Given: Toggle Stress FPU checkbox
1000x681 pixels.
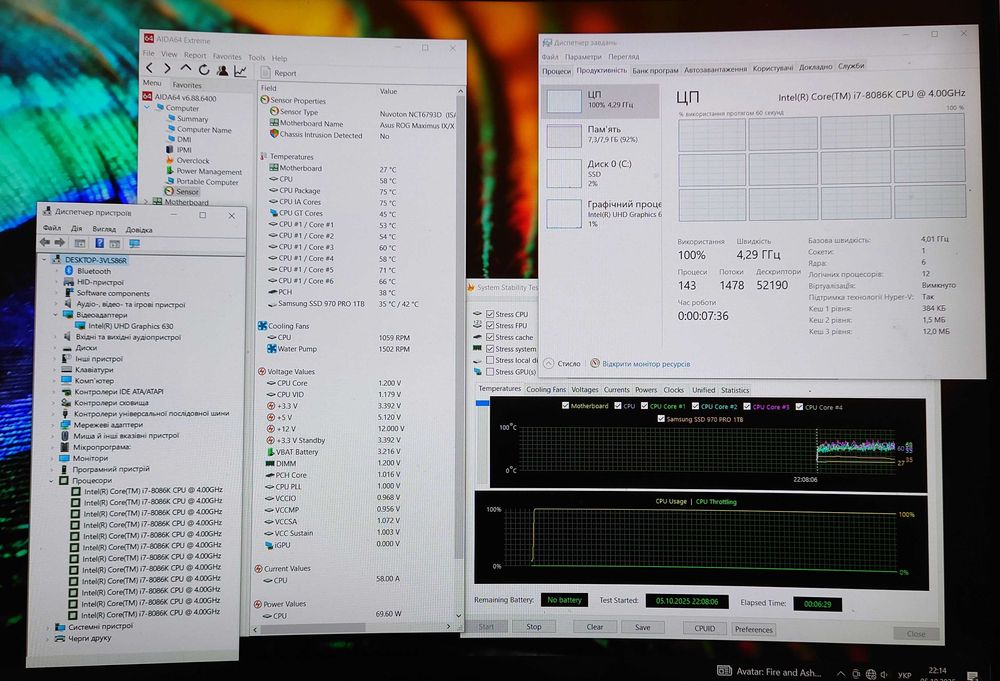Looking at the screenshot, I should pyautogui.click(x=490, y=325).
